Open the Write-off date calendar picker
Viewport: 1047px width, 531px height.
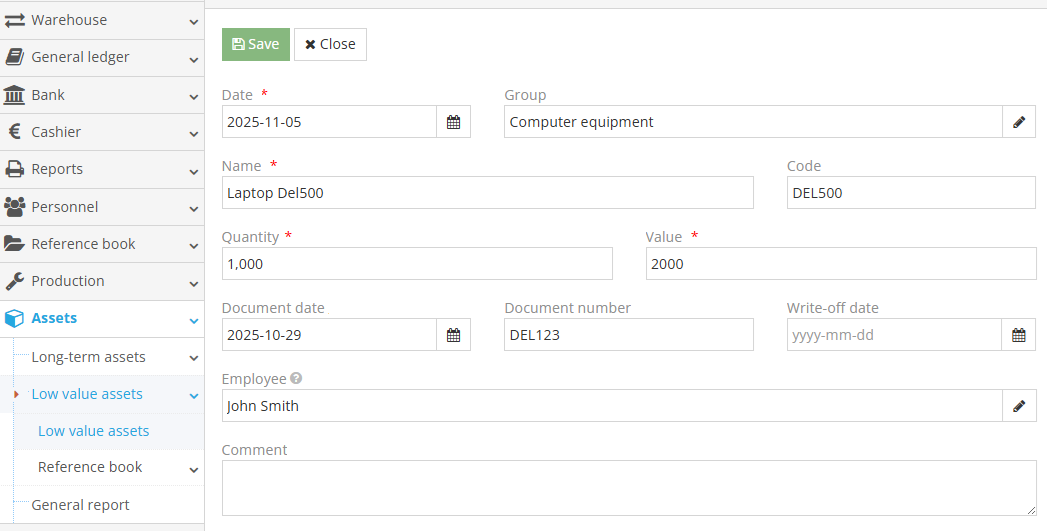tap(1018, 335)
